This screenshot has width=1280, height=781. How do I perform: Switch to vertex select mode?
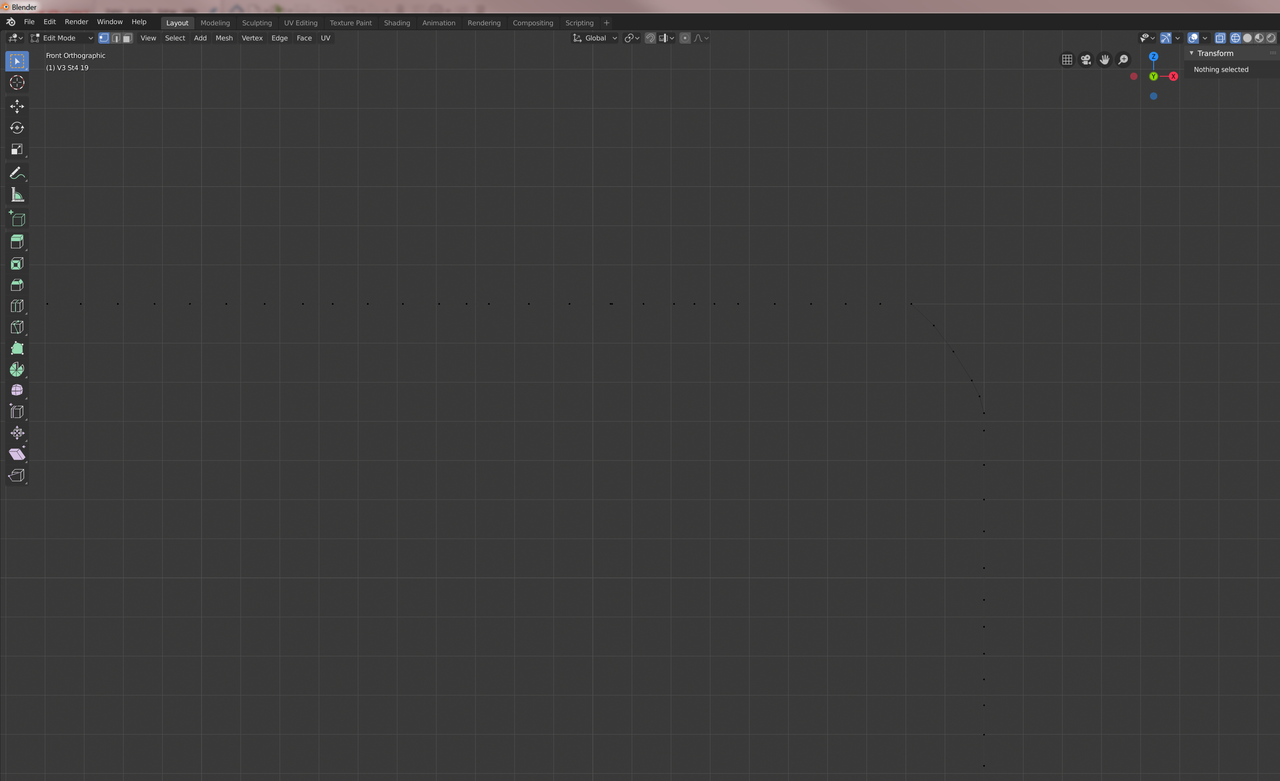[x=103, y=38]
